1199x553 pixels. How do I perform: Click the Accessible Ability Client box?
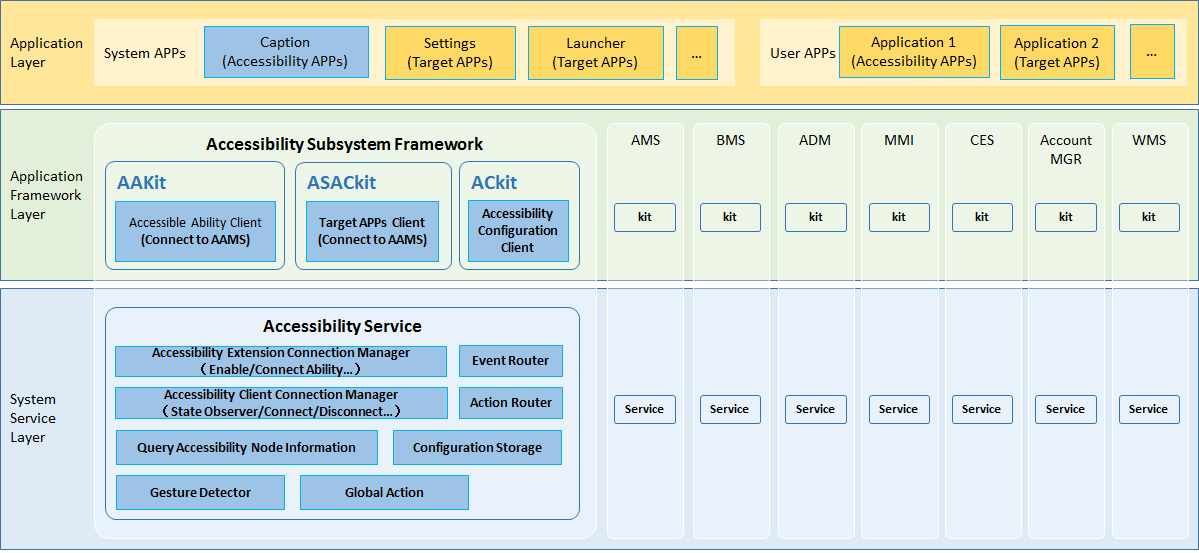(x=195, y=232)
